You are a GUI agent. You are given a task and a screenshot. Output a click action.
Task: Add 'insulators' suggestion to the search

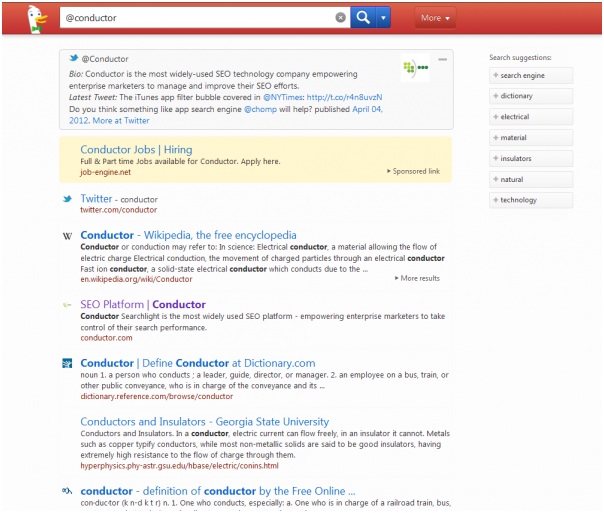click(531, 159)
